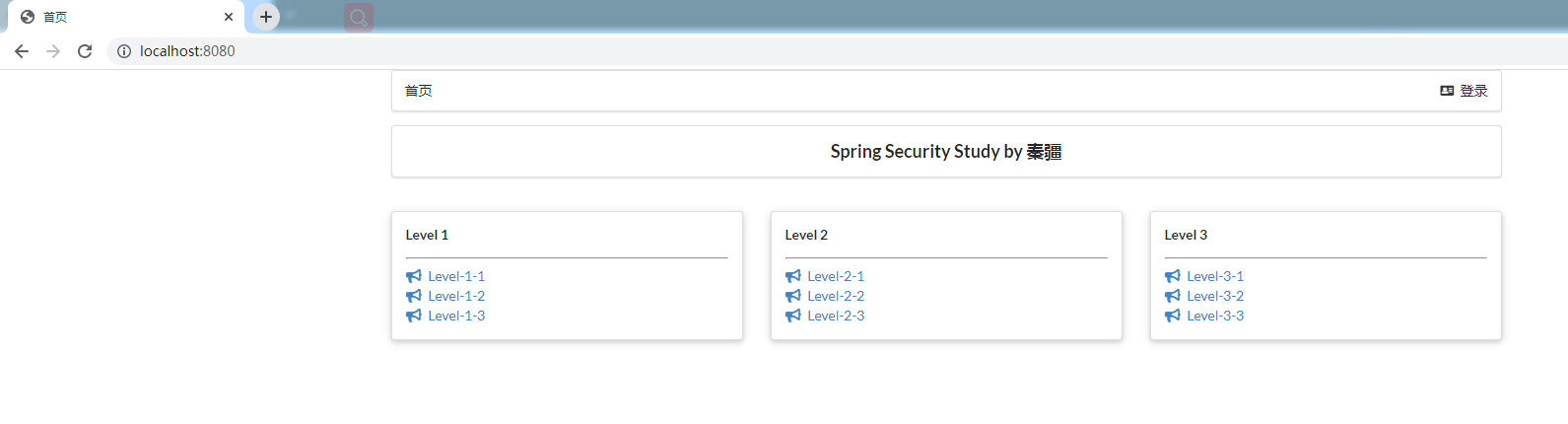This screenshot has width=1568, height=424.
Task: Click the megaphone icon beside Level-2-2
Action: (x=793, y=296)
